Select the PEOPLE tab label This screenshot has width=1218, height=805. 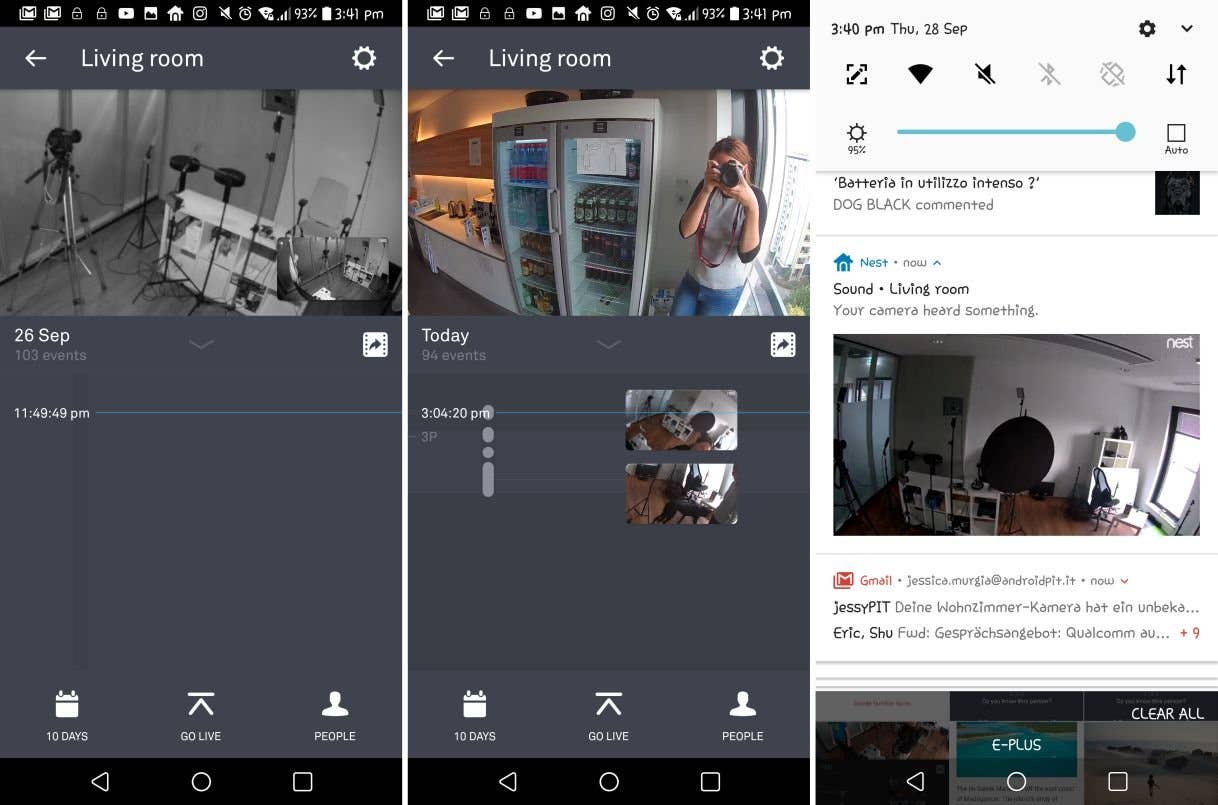coord(743,736)
